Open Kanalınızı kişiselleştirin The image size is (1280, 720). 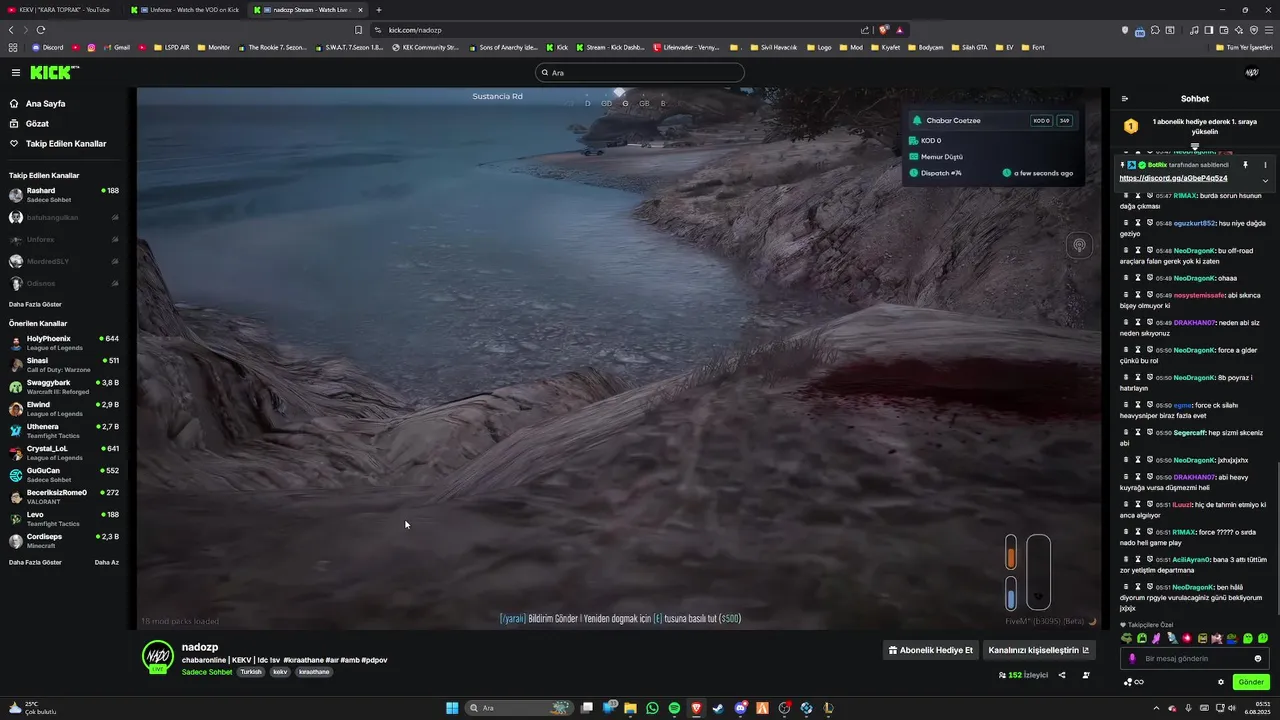coord(1039,650)
